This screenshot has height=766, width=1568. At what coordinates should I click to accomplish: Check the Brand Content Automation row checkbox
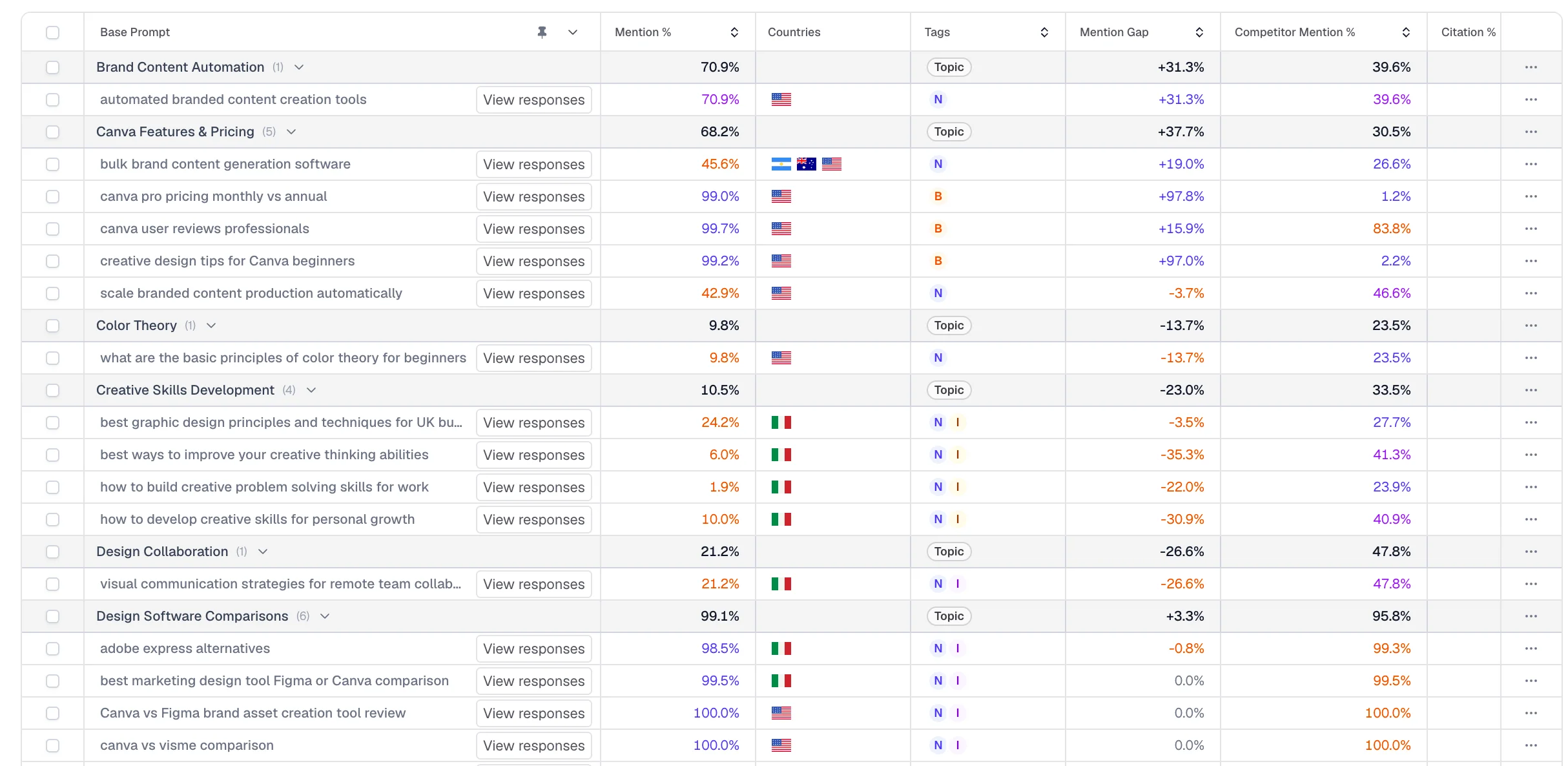coord(53,67)
